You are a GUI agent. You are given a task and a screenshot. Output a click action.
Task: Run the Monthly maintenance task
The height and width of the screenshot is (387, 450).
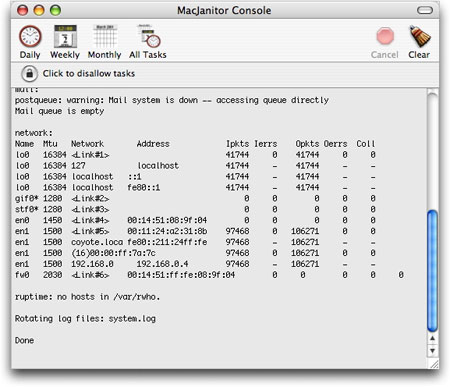click(105, 42)
